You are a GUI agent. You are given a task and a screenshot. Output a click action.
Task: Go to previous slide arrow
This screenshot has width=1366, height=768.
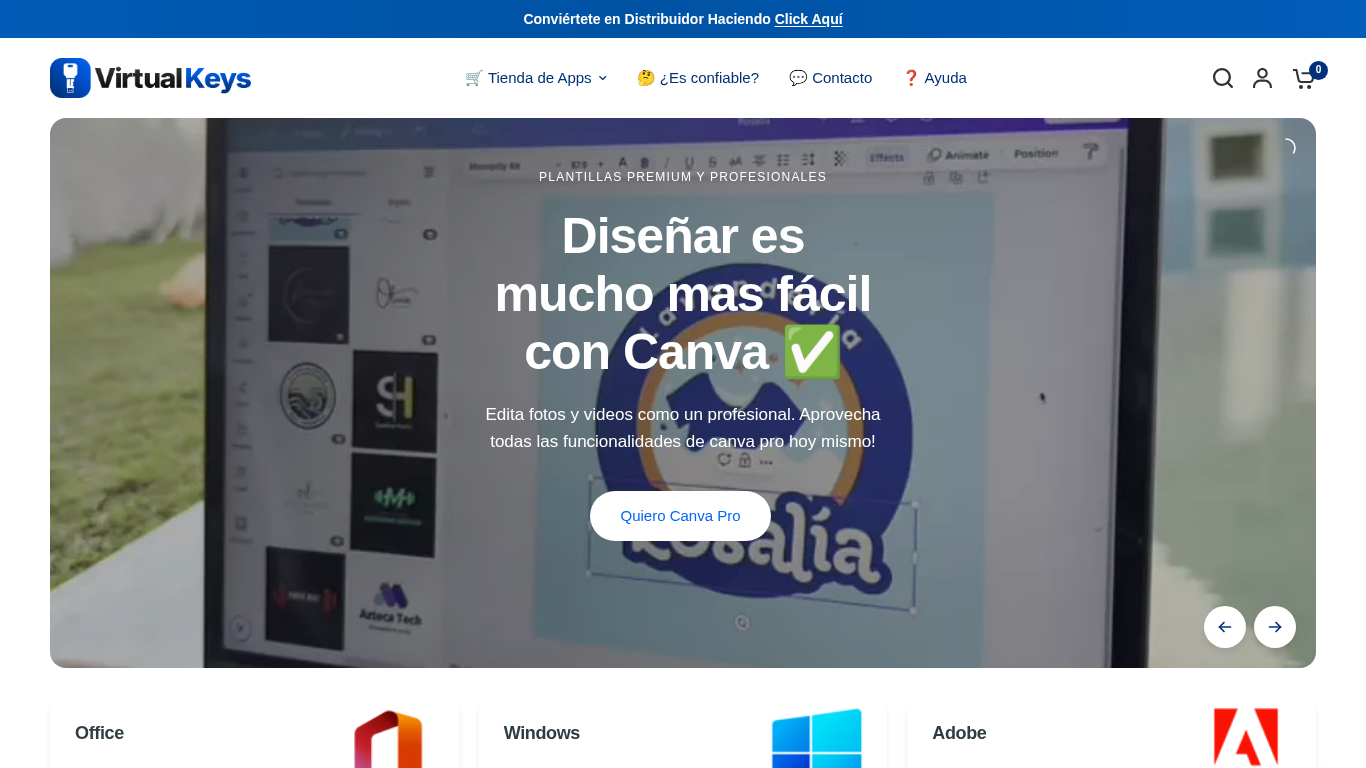1225,627
